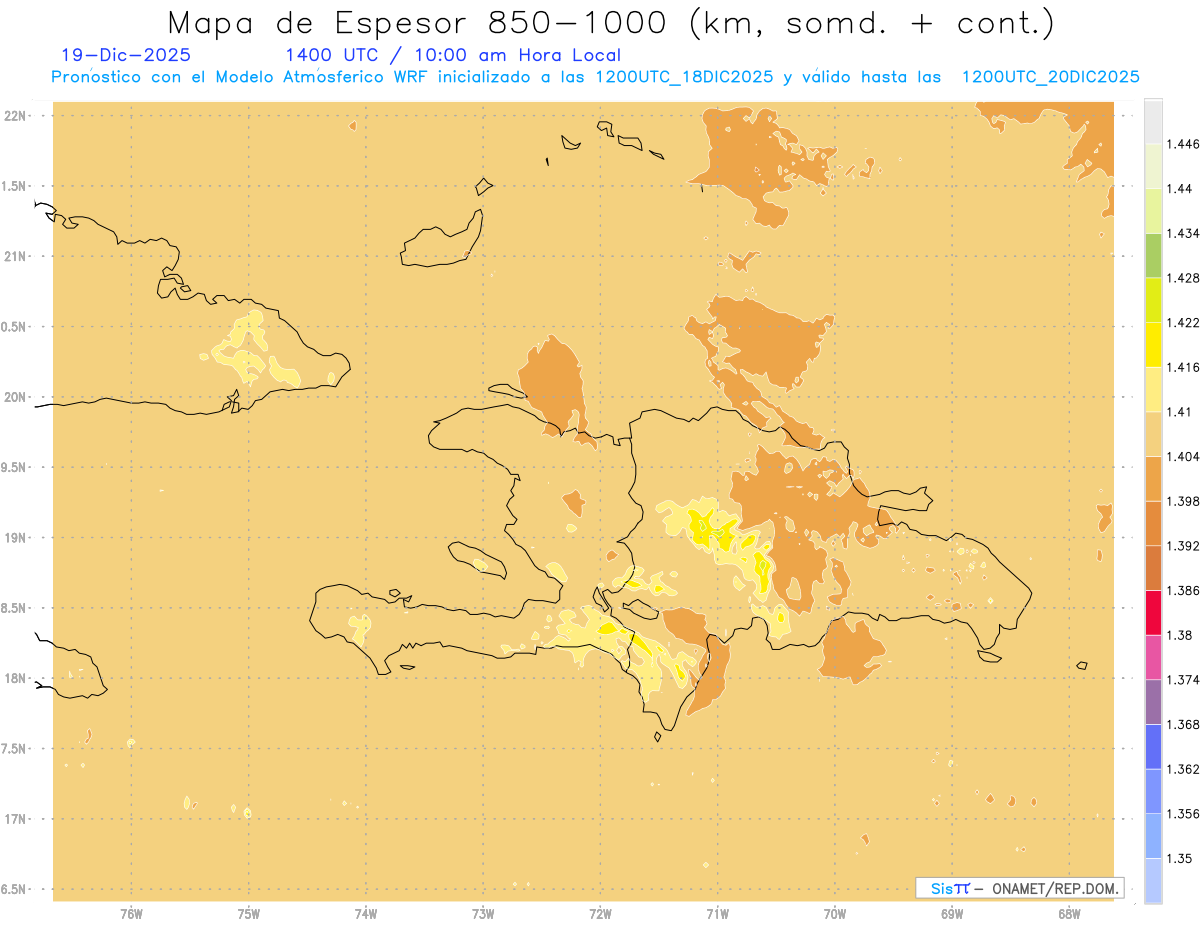1200x927 pixels.
Task: Click the 72W longitude axis label
Action: [601, 913]
